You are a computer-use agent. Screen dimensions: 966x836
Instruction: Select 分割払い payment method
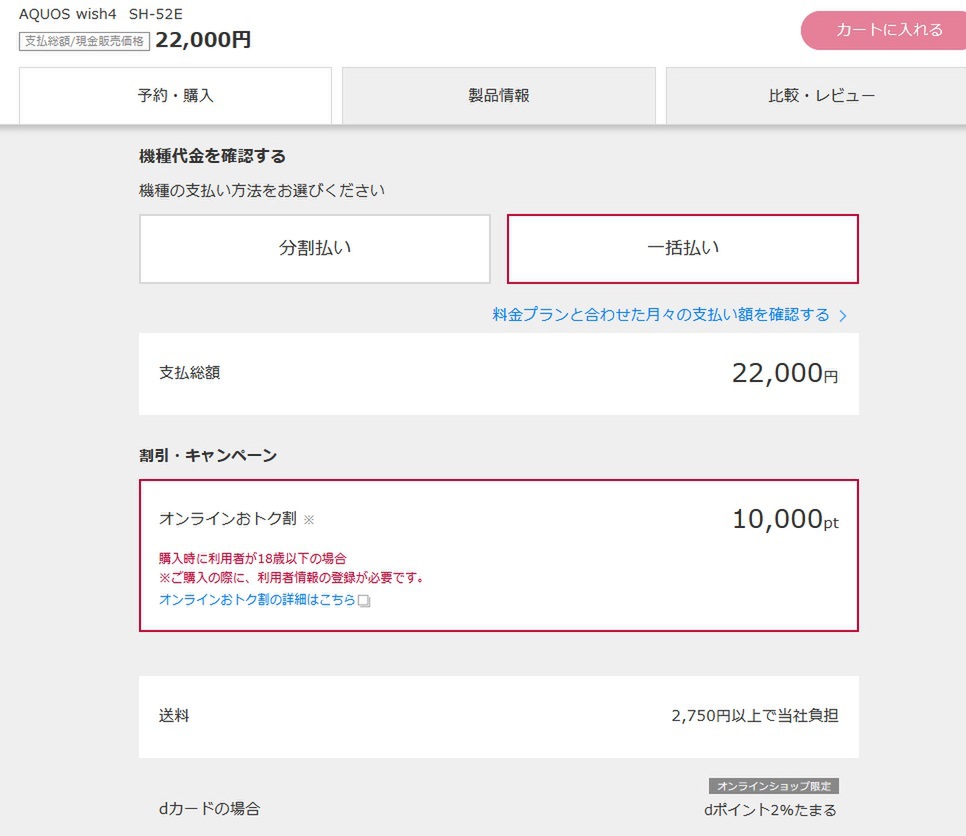(x=315, y=249)
